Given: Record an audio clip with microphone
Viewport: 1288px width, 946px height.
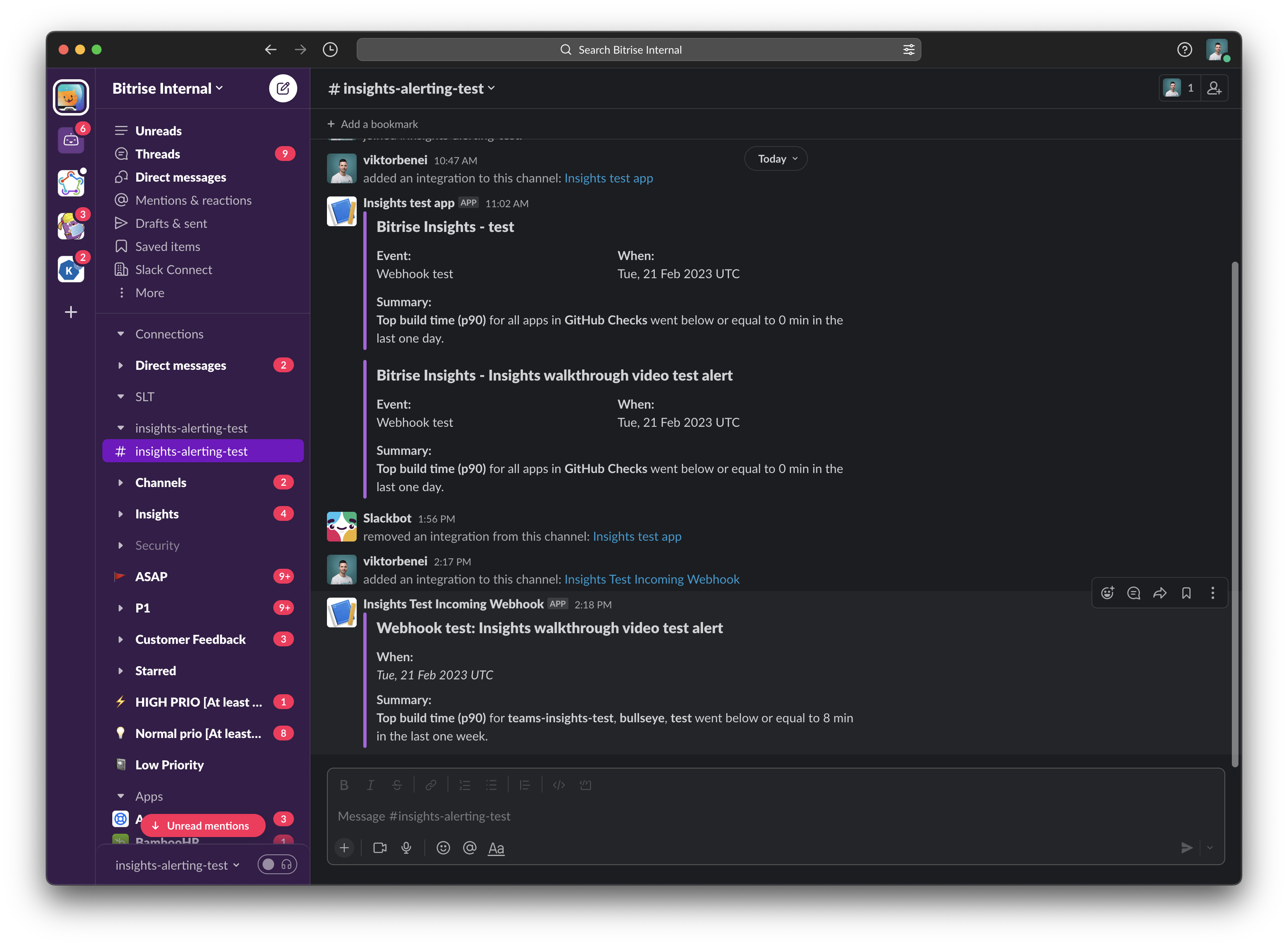Looking at the screenshot, I should (406, 847).
